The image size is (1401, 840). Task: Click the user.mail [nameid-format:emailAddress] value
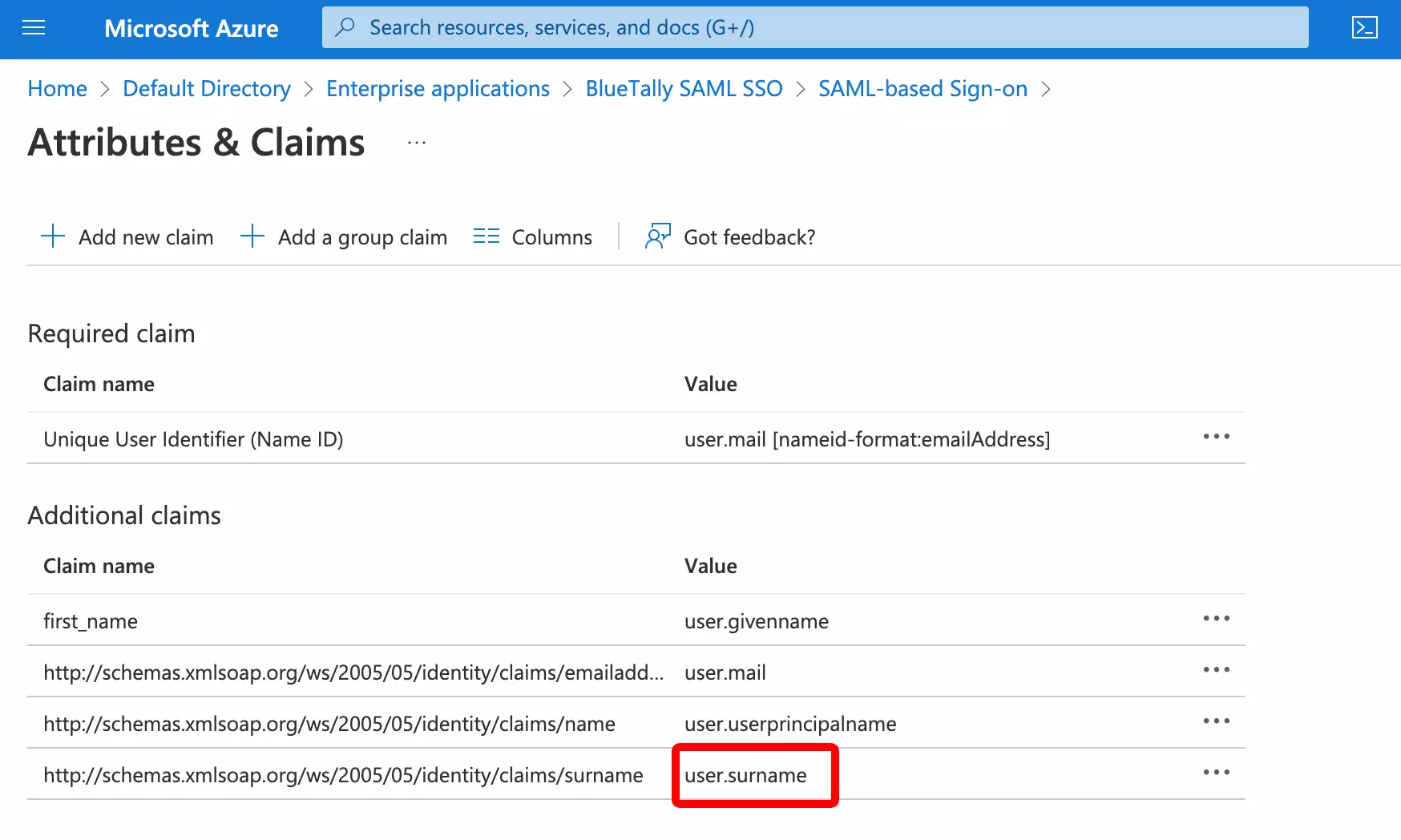coord(867,439)
